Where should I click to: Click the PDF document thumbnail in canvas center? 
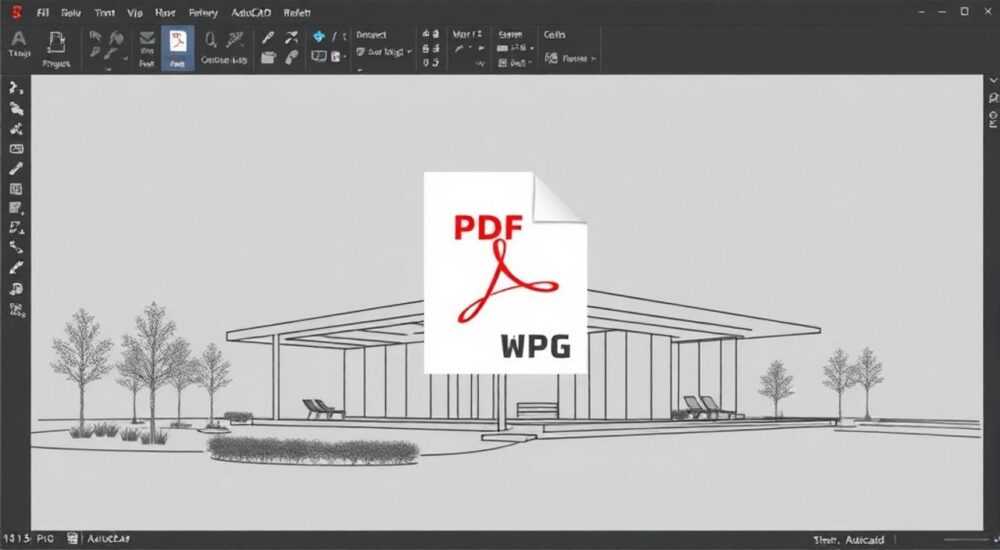(505, 272)
